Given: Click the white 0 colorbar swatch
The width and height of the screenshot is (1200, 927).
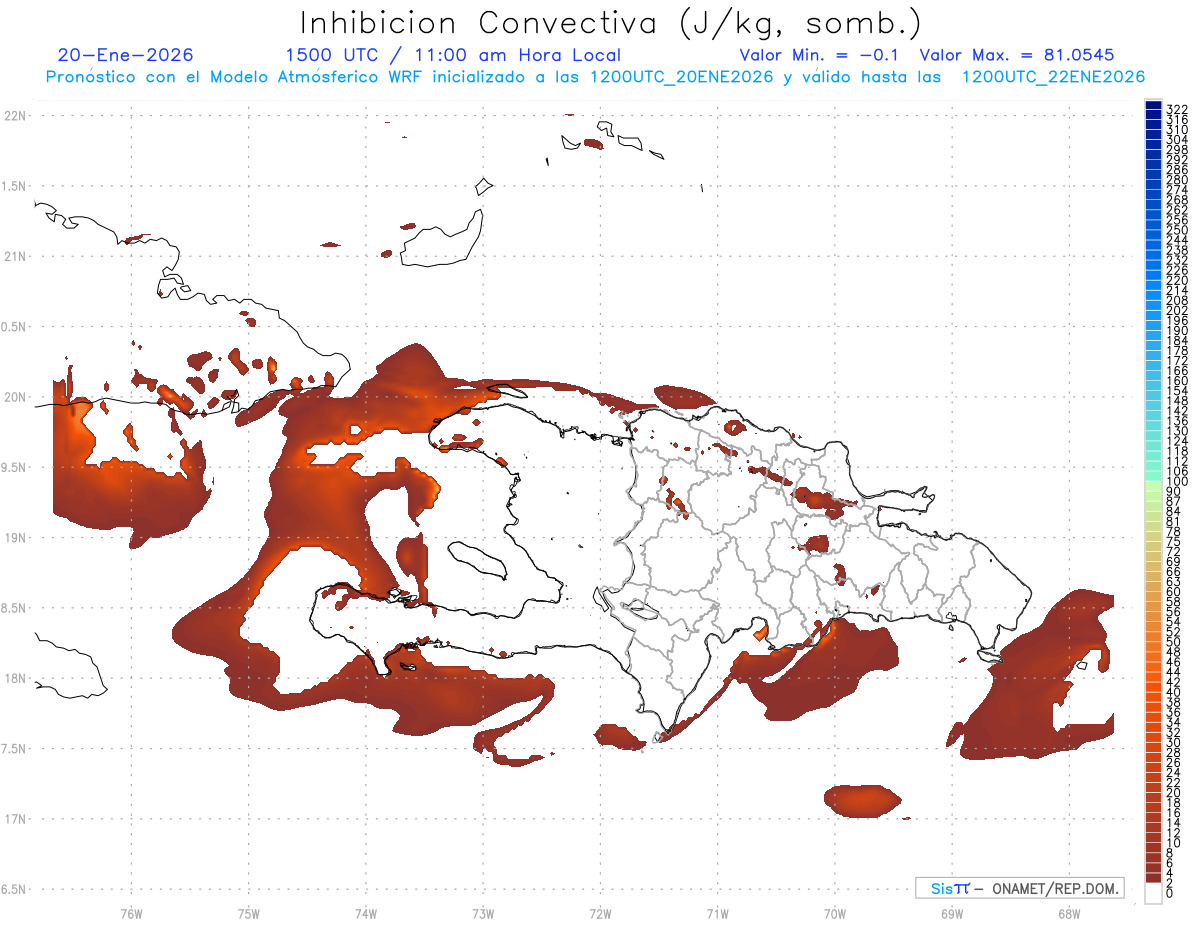Looking at the screenshot, I should [1153, 894].
